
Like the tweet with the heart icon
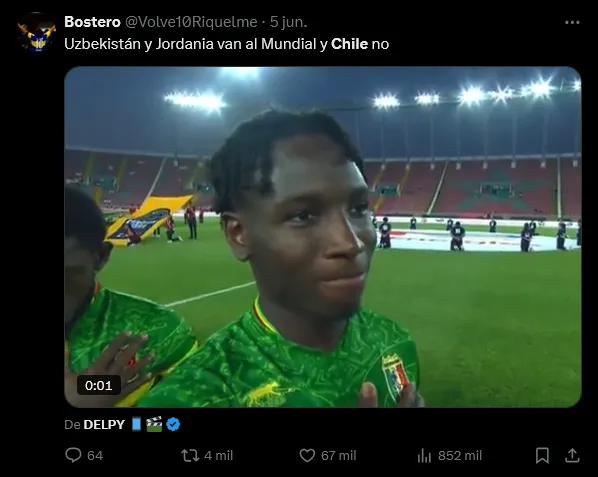coord(307,455)
